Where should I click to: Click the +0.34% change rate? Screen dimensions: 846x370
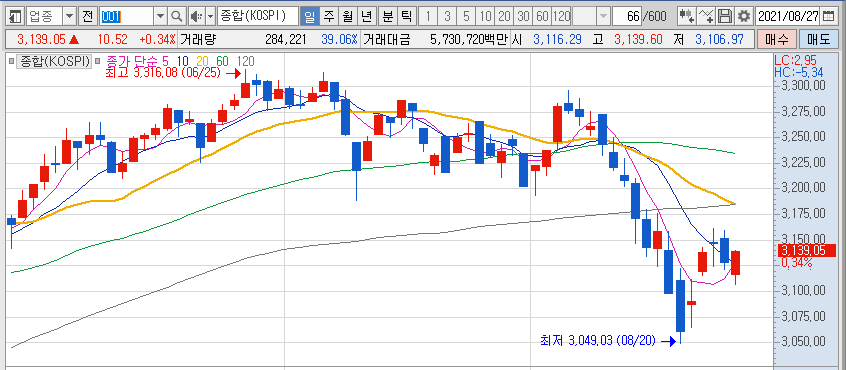tap(158, 39)
